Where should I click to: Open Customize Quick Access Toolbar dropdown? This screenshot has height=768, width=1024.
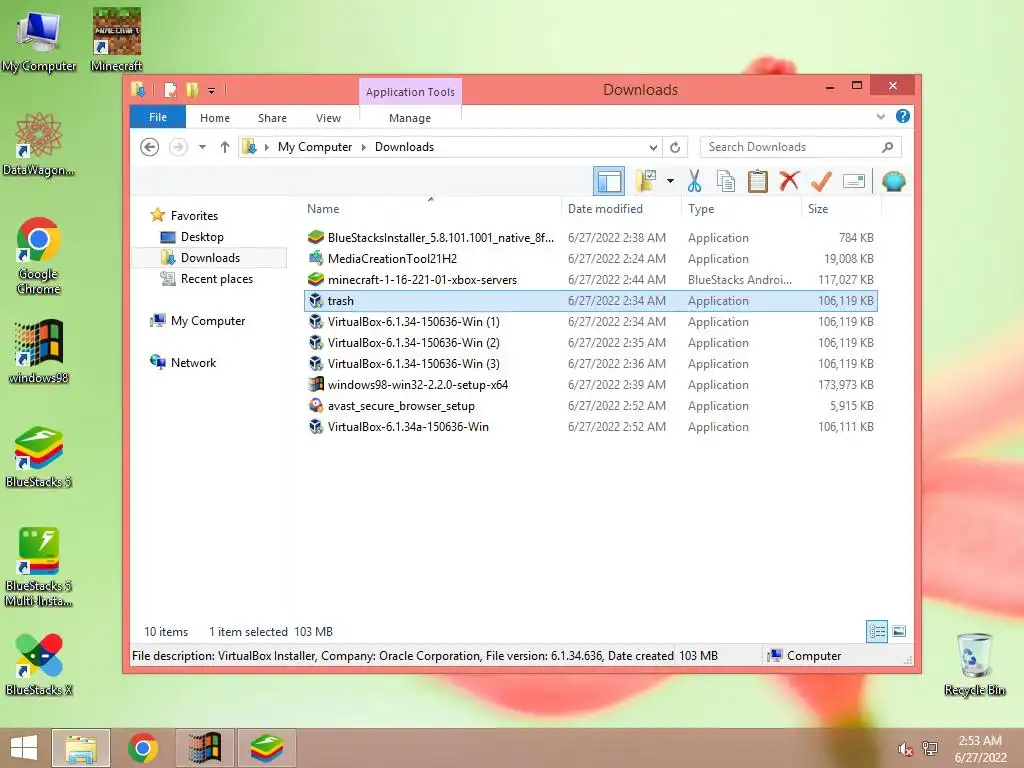click(212, 91)
